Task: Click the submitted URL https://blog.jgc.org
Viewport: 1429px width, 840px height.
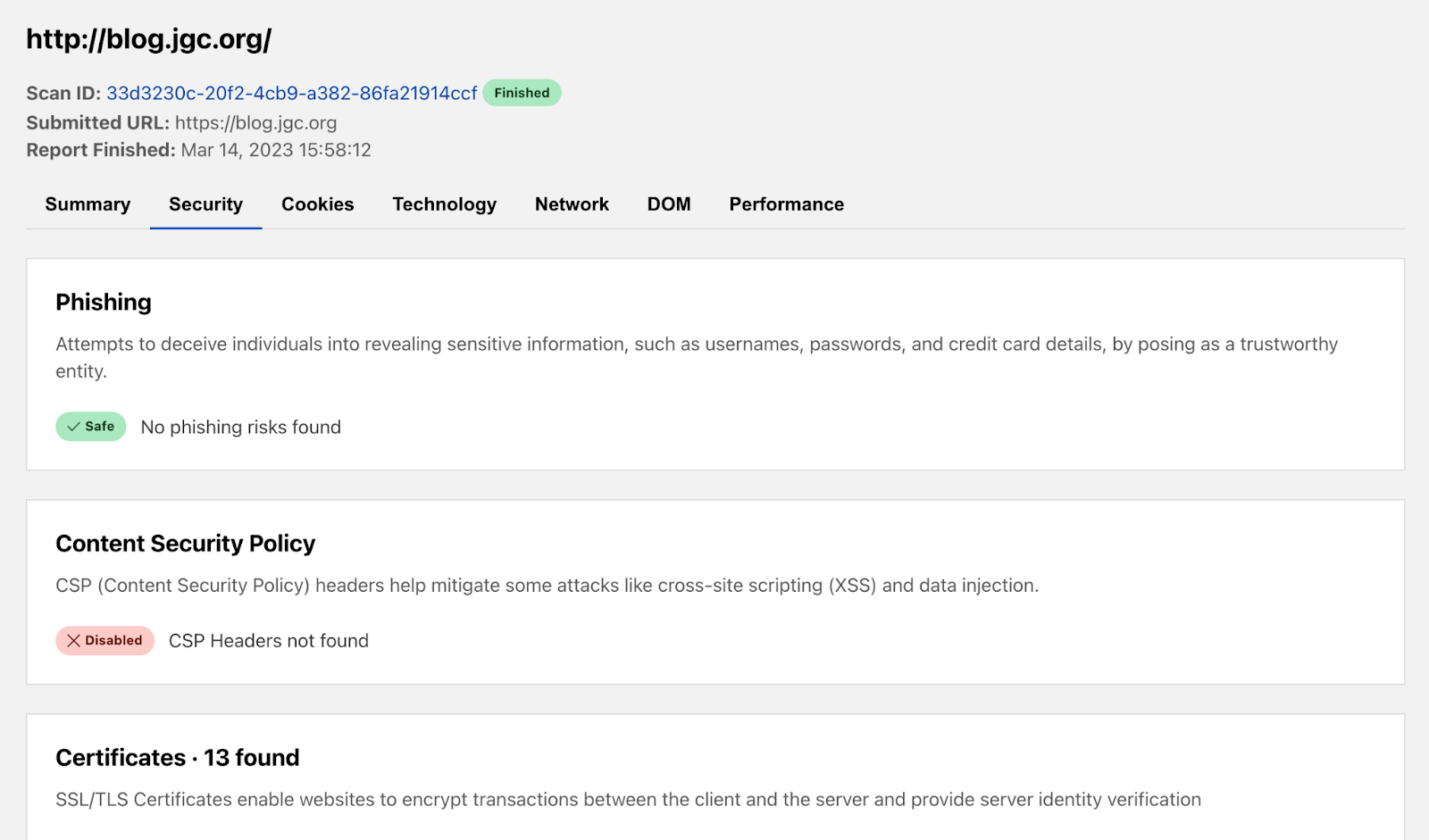Action: click(x=256, y=123)
